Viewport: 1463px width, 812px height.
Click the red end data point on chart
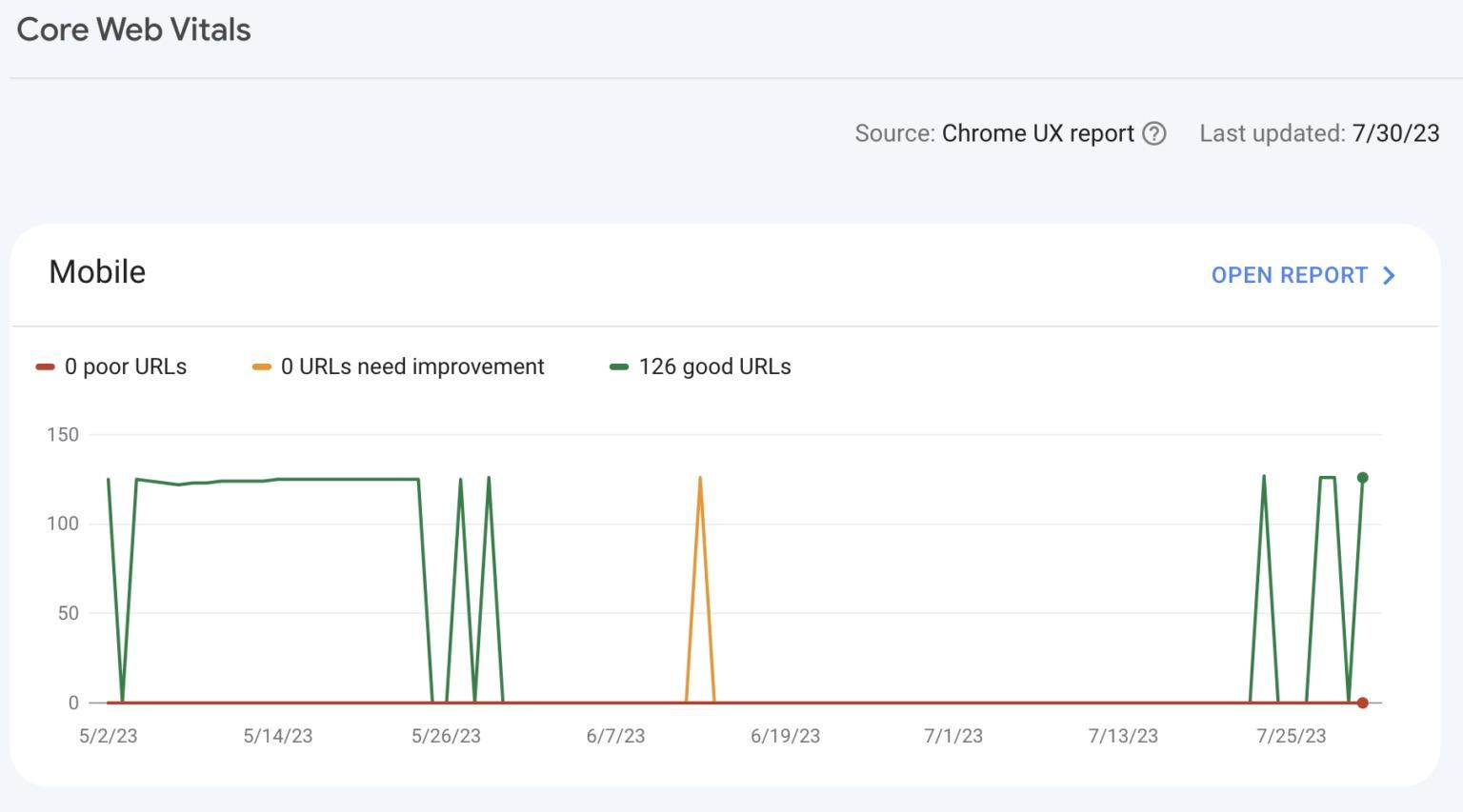[1362, 703]
